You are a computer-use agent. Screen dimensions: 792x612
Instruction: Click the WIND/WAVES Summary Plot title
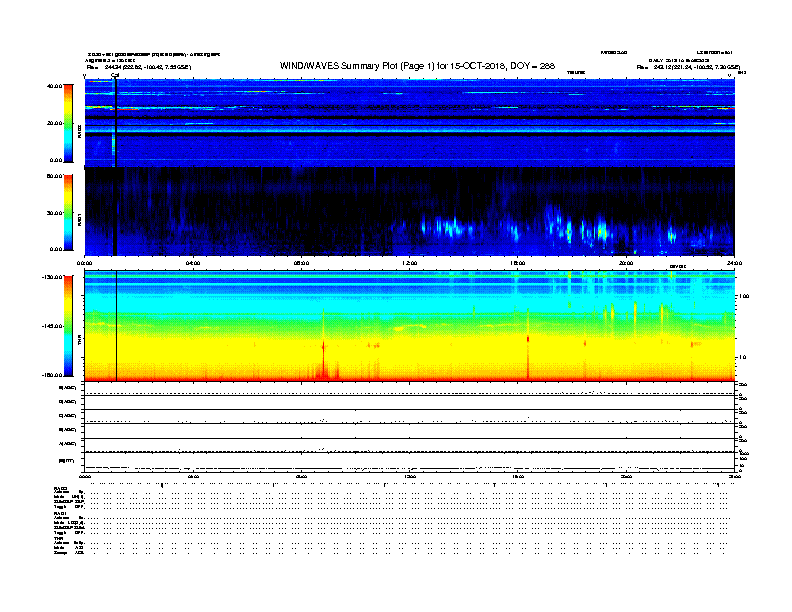[417, 66]
